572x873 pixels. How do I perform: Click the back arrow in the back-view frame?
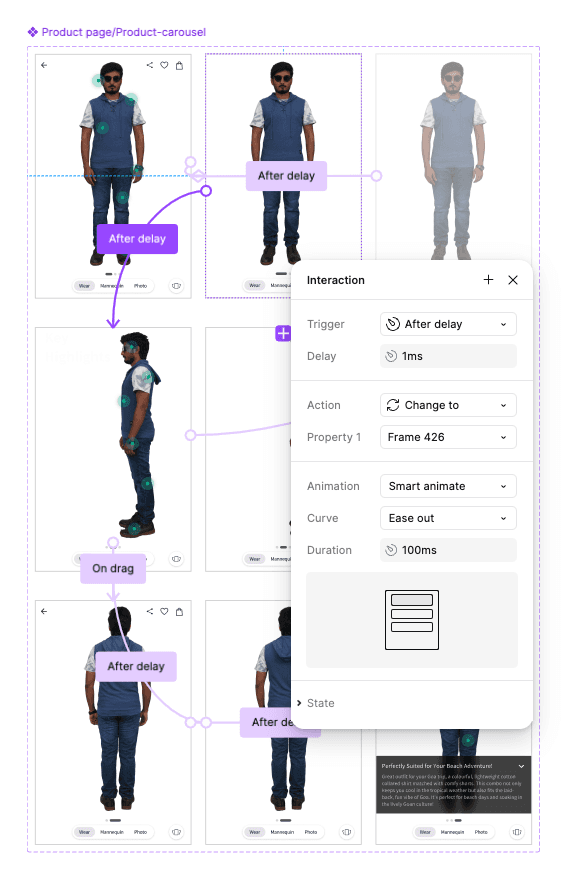44,611
